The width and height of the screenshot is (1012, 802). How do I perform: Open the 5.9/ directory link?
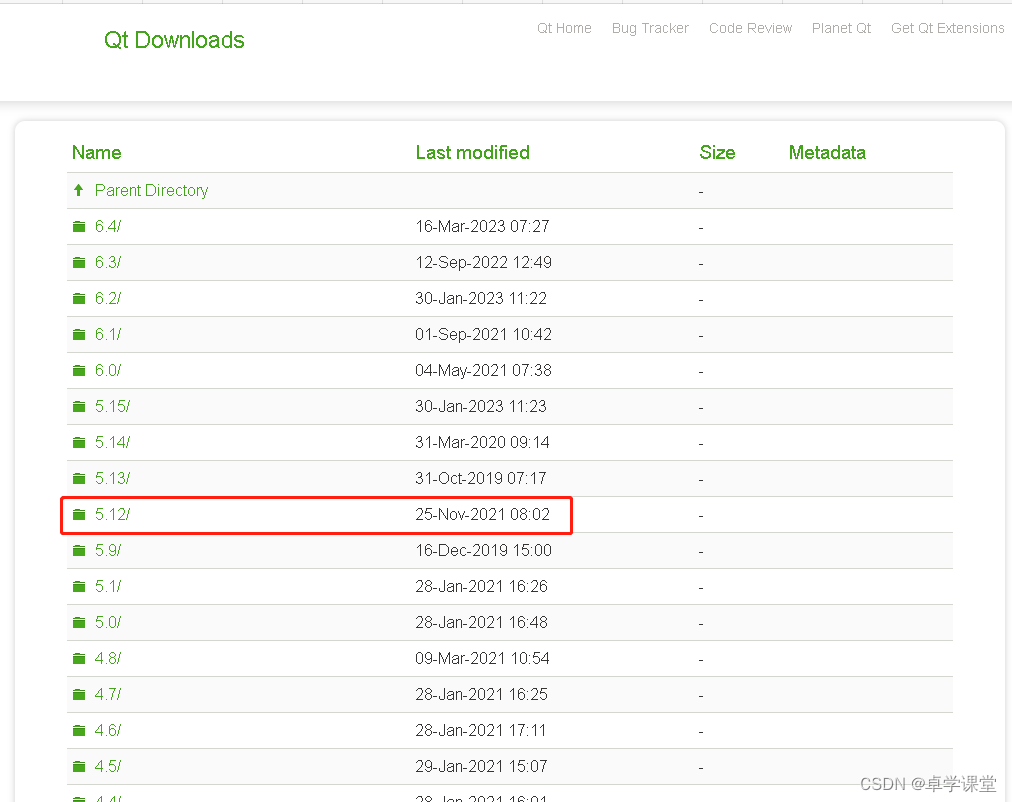pyautogui.click(x=108, y=551)
